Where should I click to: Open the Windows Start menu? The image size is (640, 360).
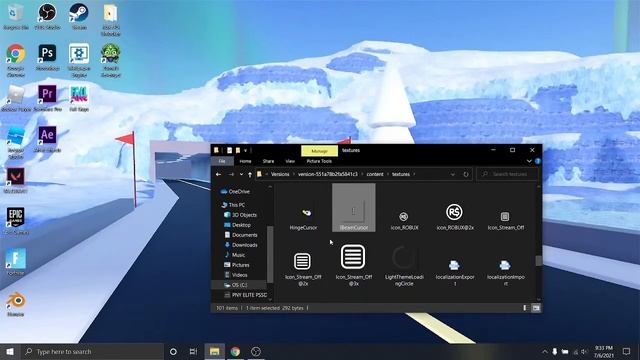10,351
